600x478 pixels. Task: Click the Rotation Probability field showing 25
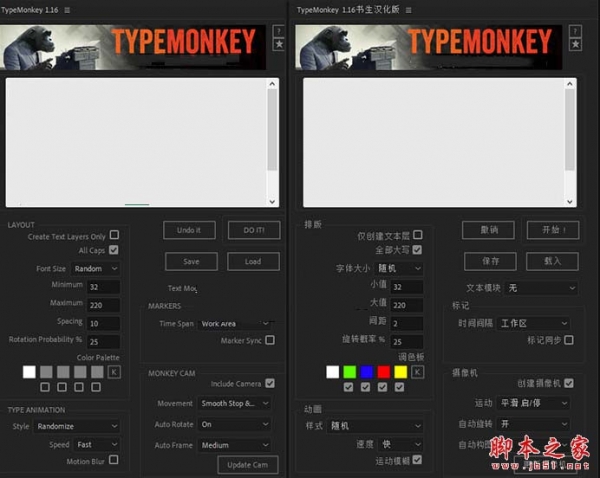click(x=103, y=342)
